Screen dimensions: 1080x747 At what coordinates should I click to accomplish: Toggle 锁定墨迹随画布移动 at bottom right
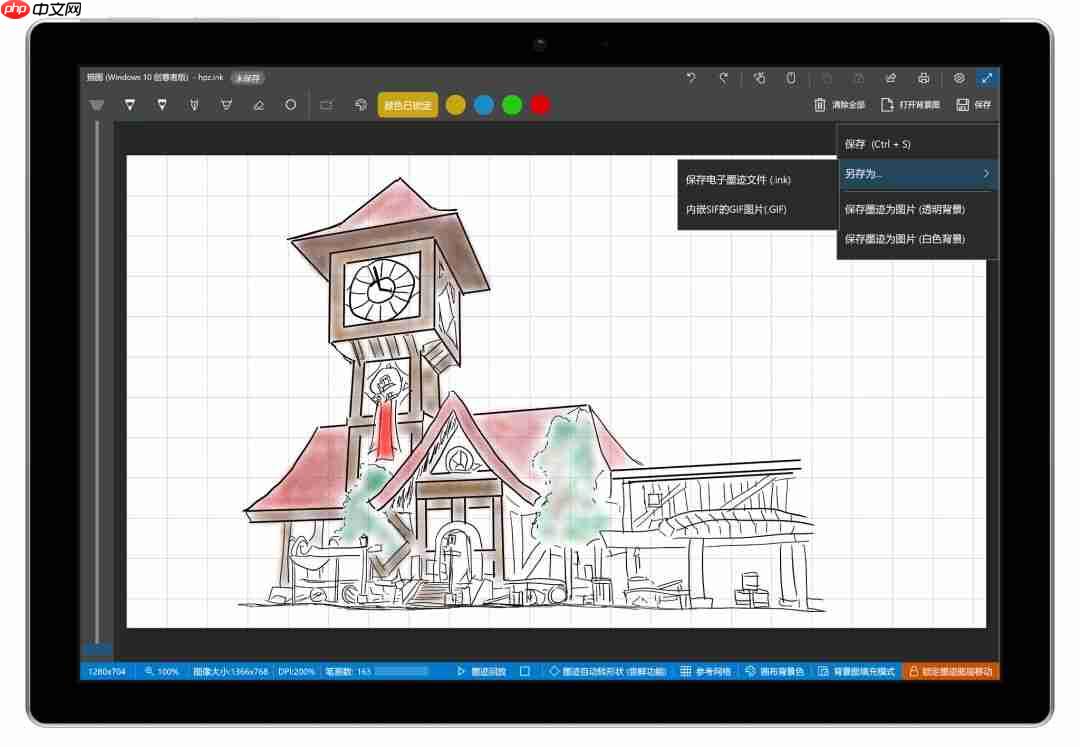(x=950, y=671)
